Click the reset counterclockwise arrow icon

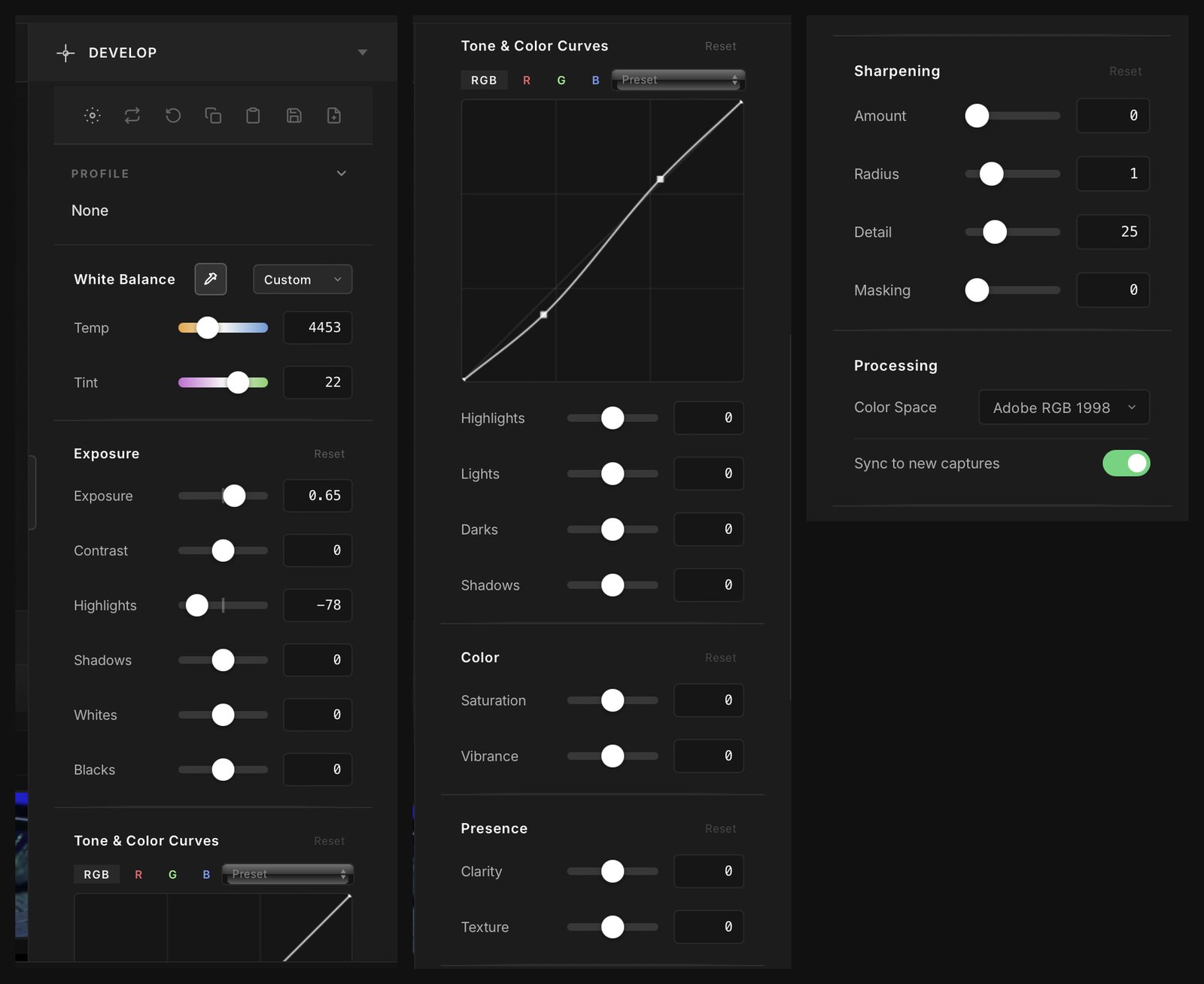[x=173, y=115]
